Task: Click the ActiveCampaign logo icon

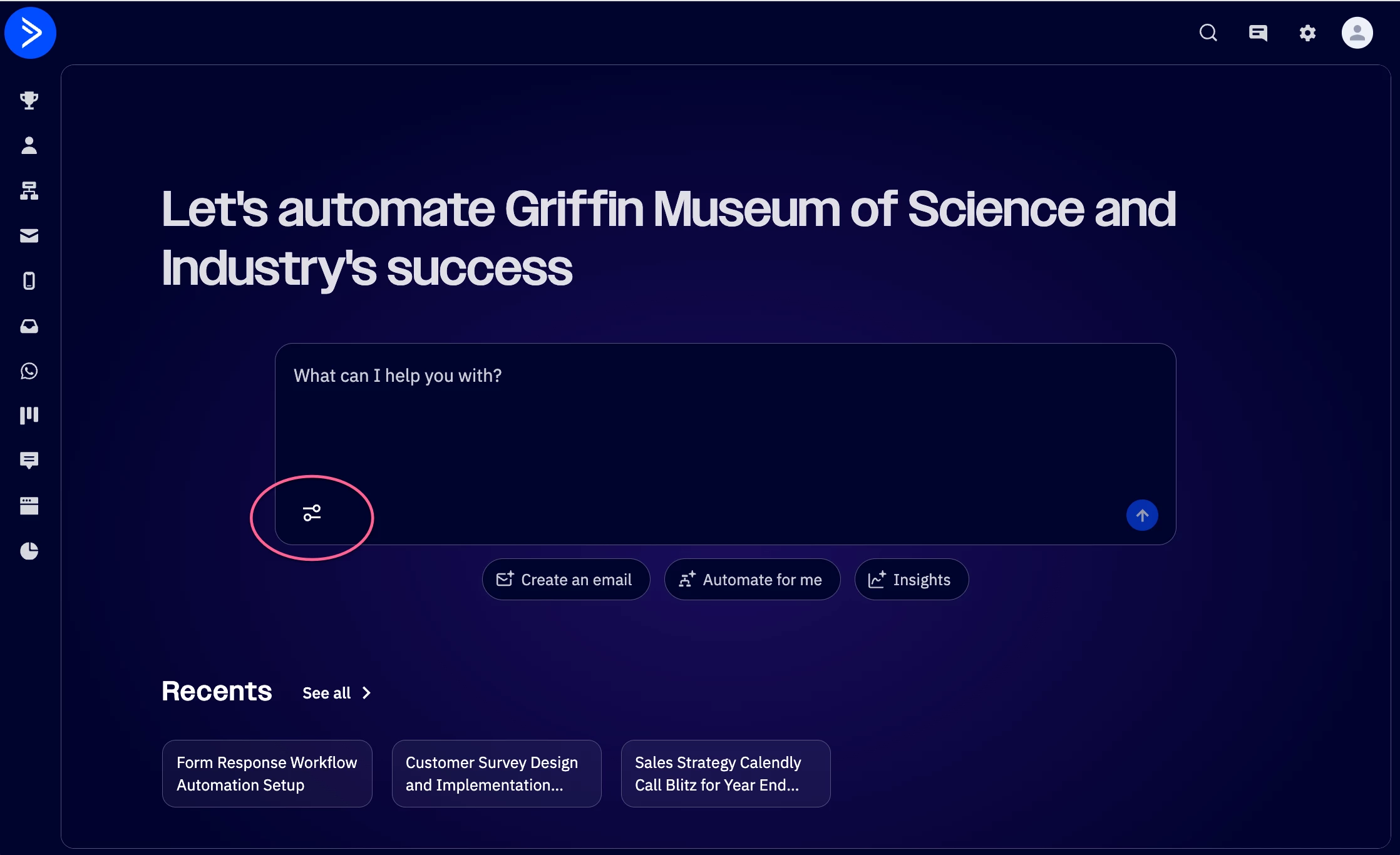Action: pos(30,33)
